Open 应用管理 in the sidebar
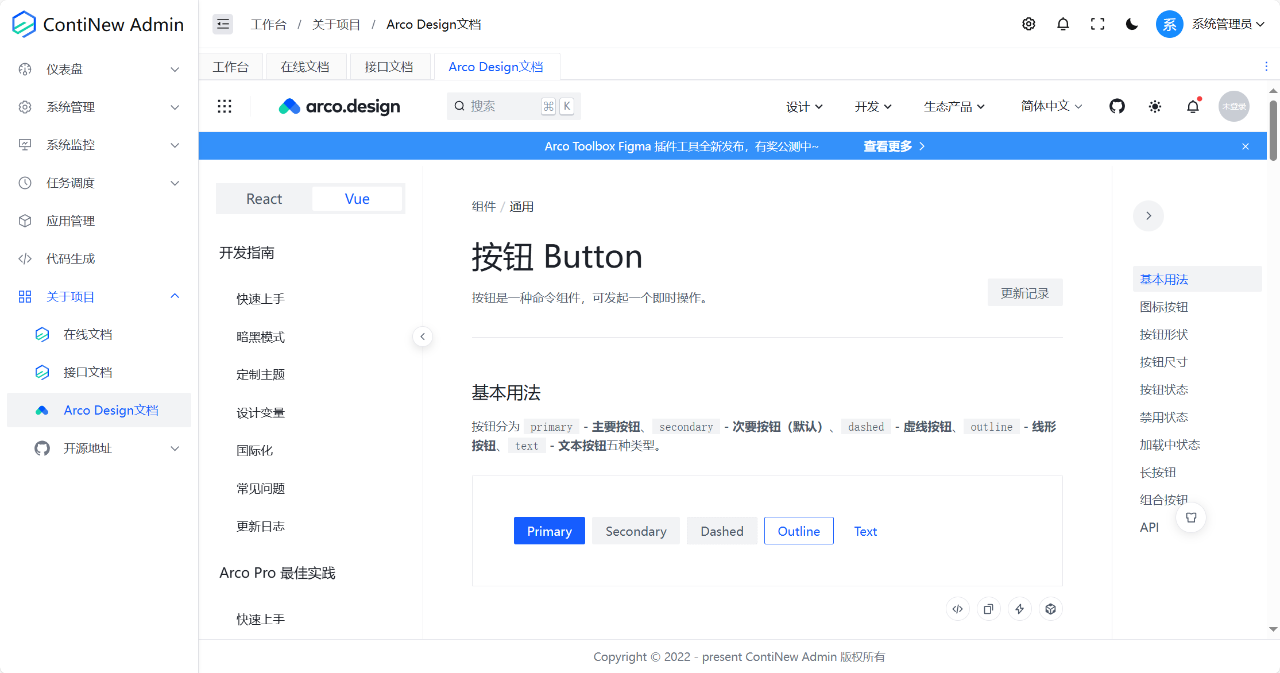Viewport: 1280px width, 673px height. coord(99,221)
